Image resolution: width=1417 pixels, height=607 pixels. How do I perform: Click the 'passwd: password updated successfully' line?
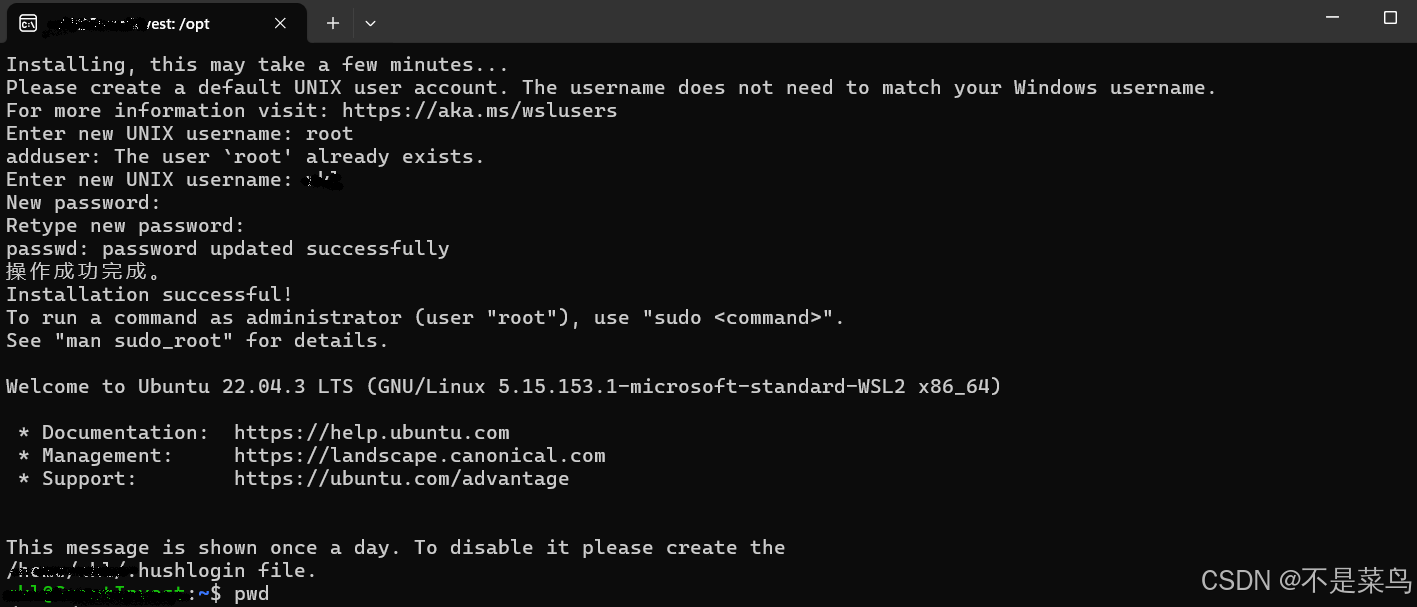228,249
